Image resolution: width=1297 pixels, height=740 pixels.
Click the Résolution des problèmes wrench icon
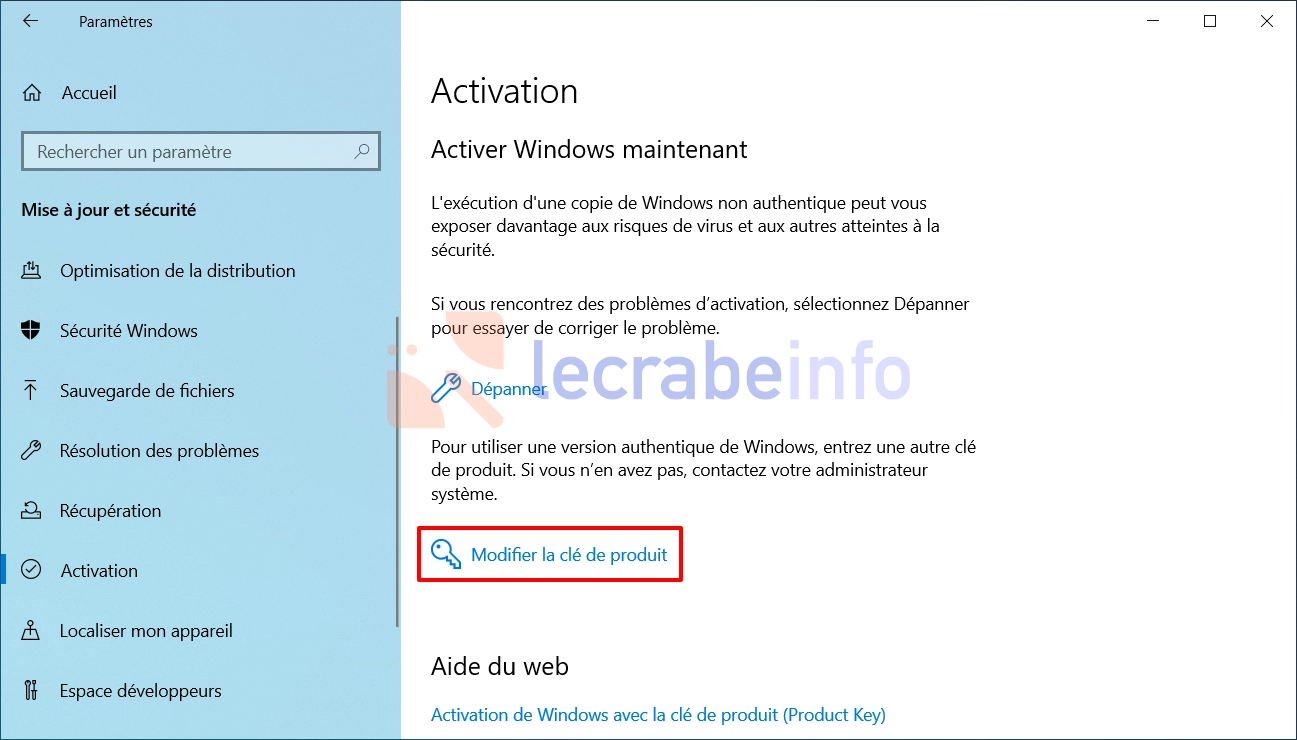(31, 451)
